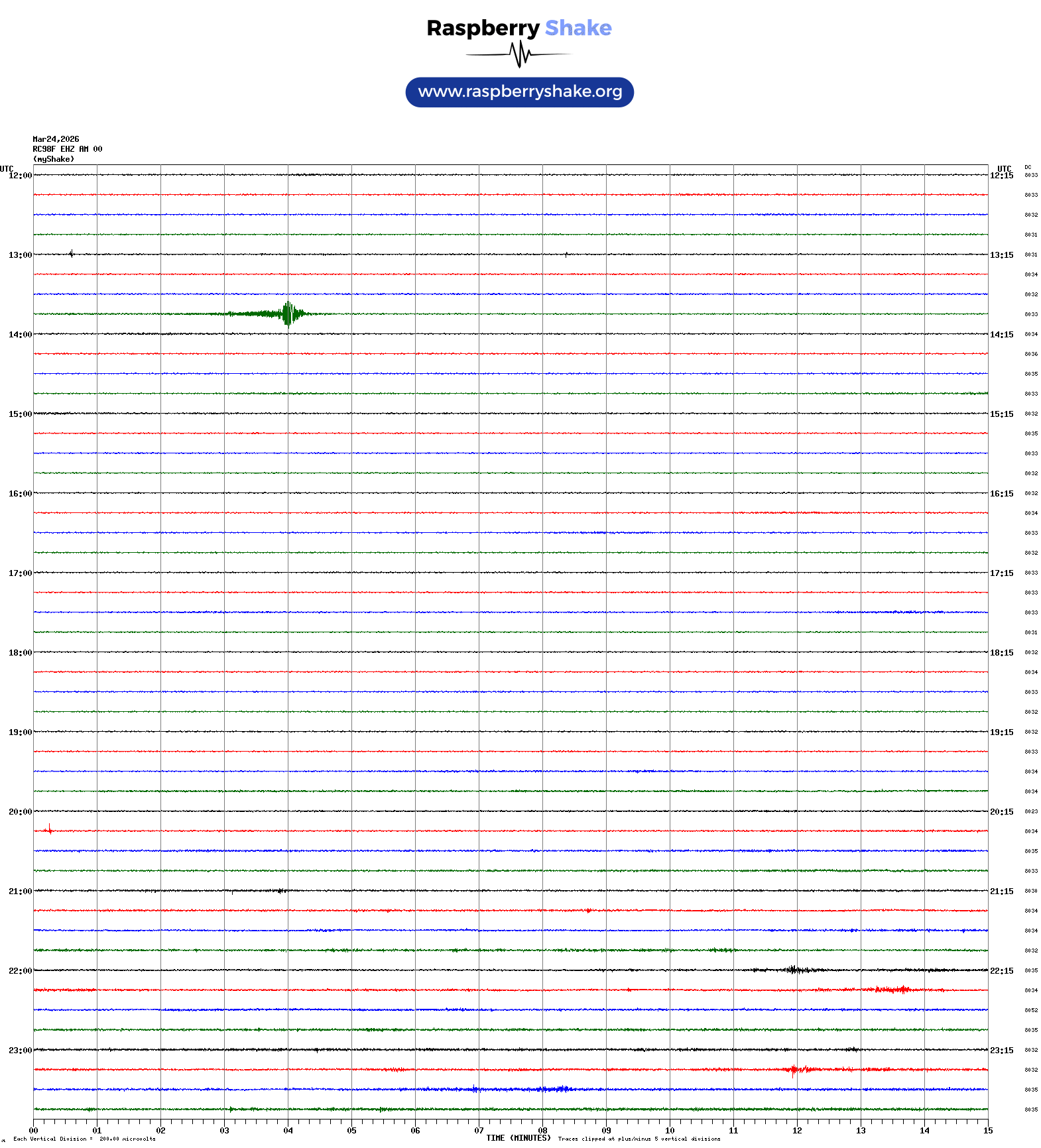
Task: Click the red burst on the trace below 23:00
Action: pos(794,1069)
